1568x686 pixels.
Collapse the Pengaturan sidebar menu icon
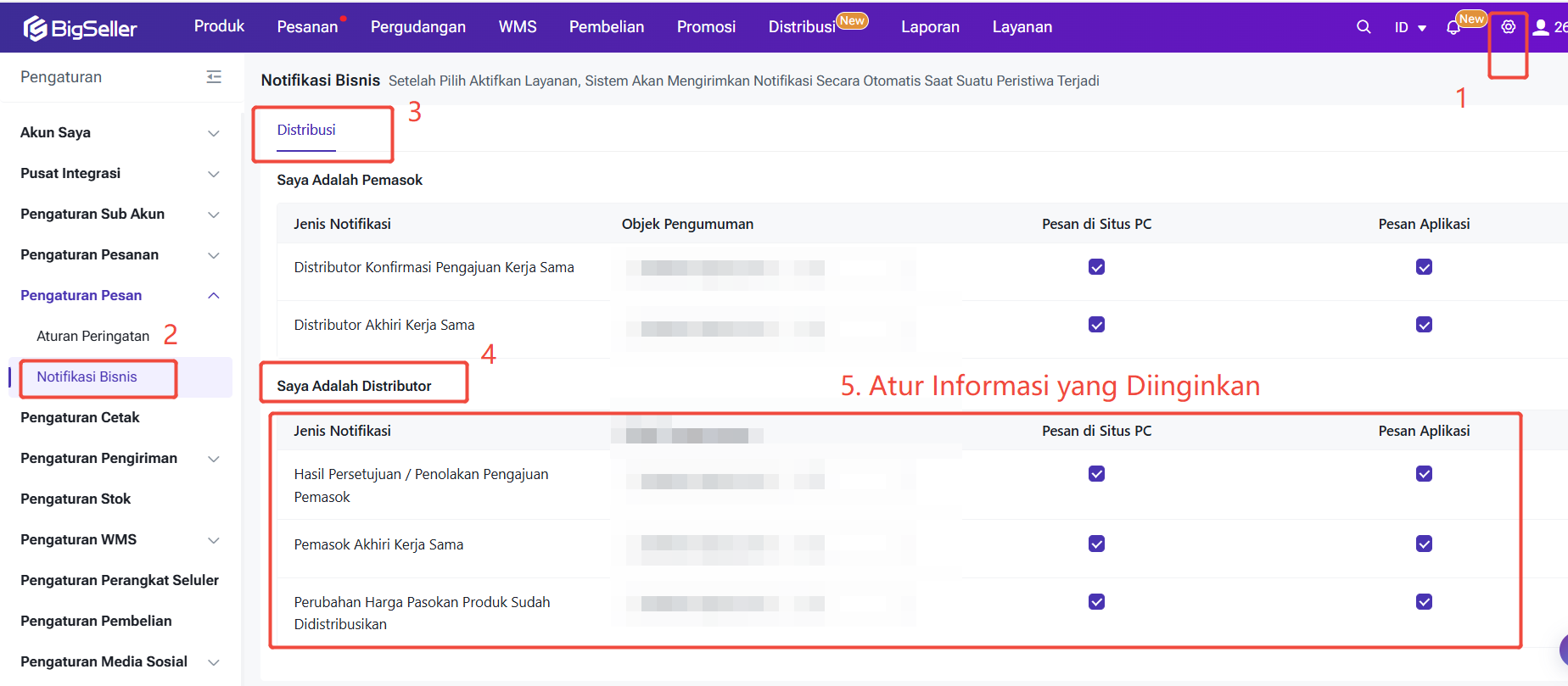pos(214,77)
